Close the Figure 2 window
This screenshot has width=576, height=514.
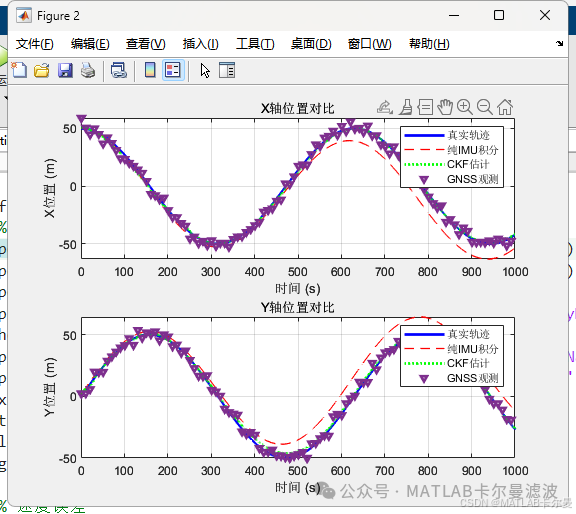pyautogui.click(x=545, y=15)
